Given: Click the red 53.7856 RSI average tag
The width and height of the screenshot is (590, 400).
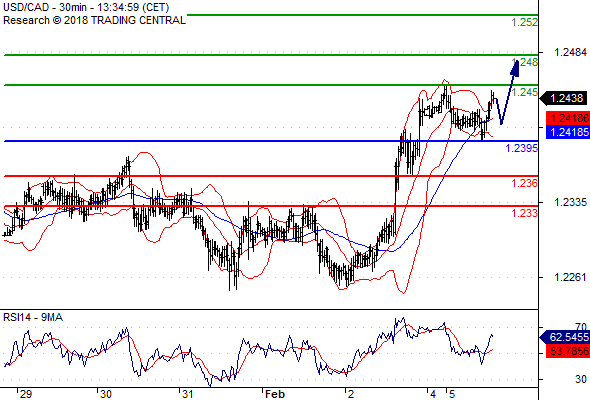Looking at the screenshot, I should (568, 351).
